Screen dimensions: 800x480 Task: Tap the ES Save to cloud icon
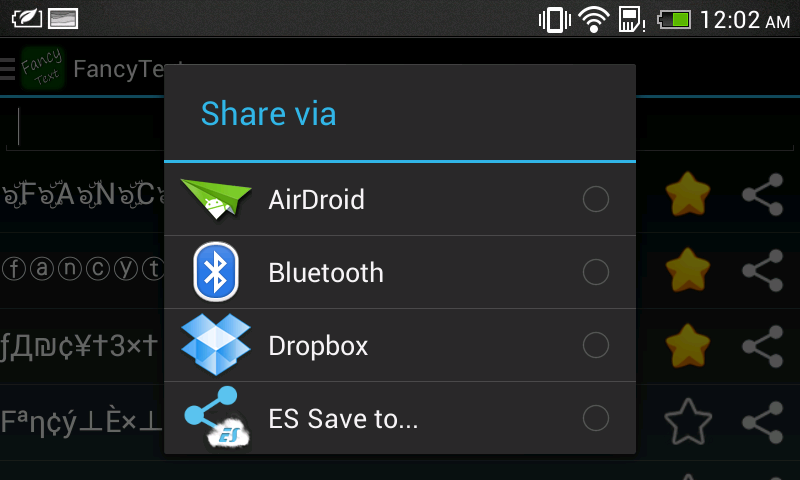pos(217,418)
